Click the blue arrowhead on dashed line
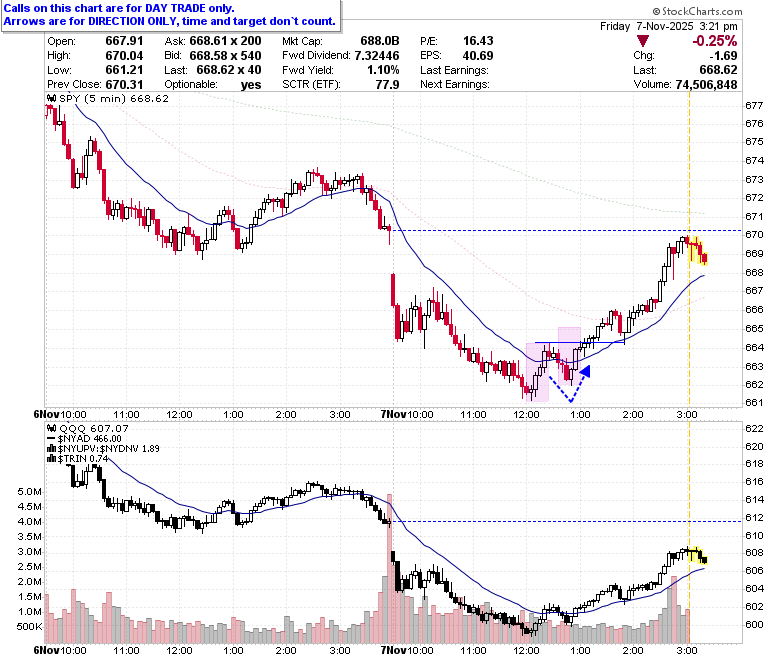This screenshot has height=659, width=780. (585, 371)
